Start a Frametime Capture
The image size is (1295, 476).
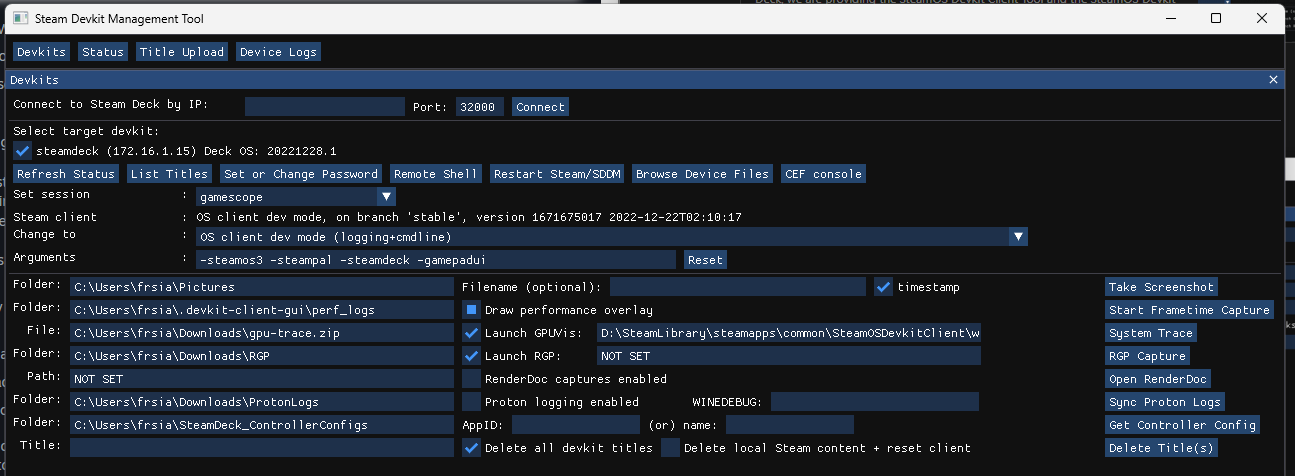(x=1189, y=310)
